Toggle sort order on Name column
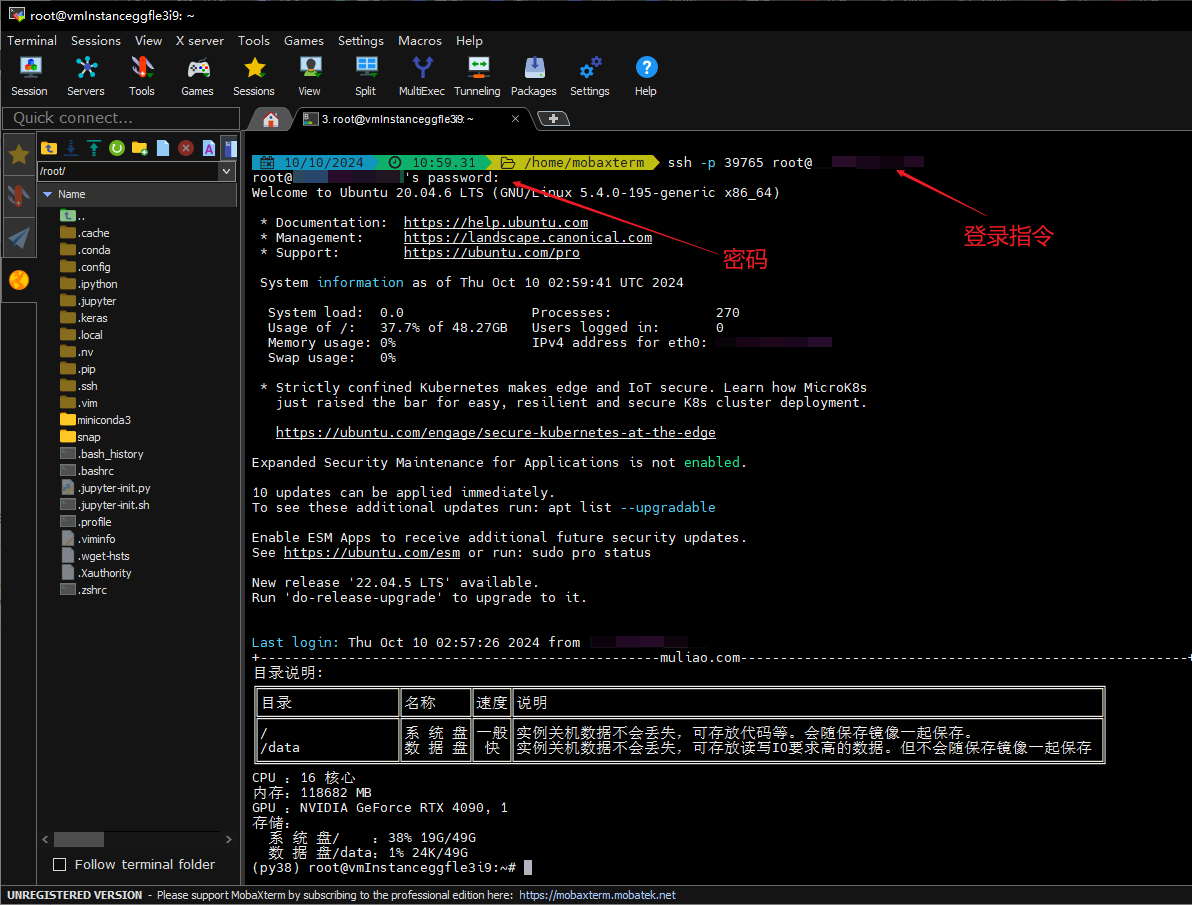Screen dimensions: 1192x905 72,194
